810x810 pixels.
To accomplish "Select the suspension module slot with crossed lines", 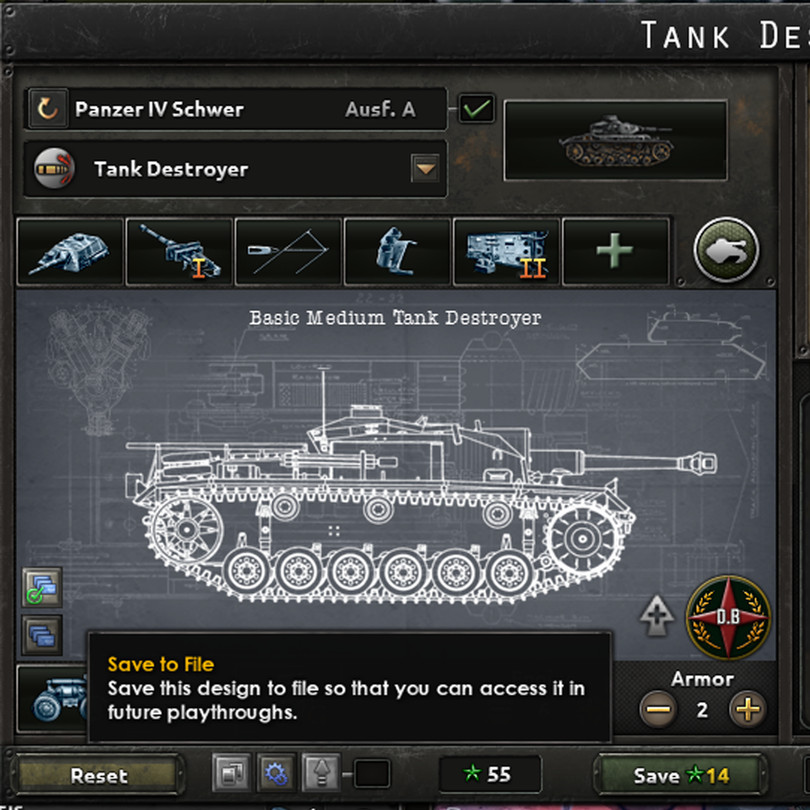I will click(288, 252).
